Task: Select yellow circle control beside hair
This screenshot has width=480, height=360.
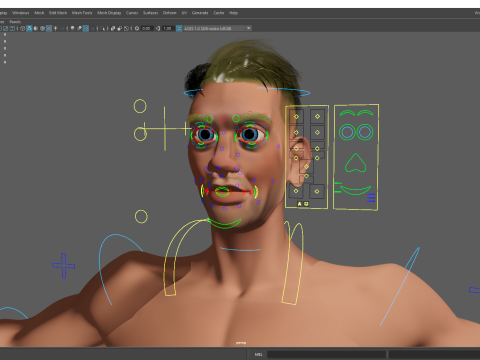Action: [140, 106]
